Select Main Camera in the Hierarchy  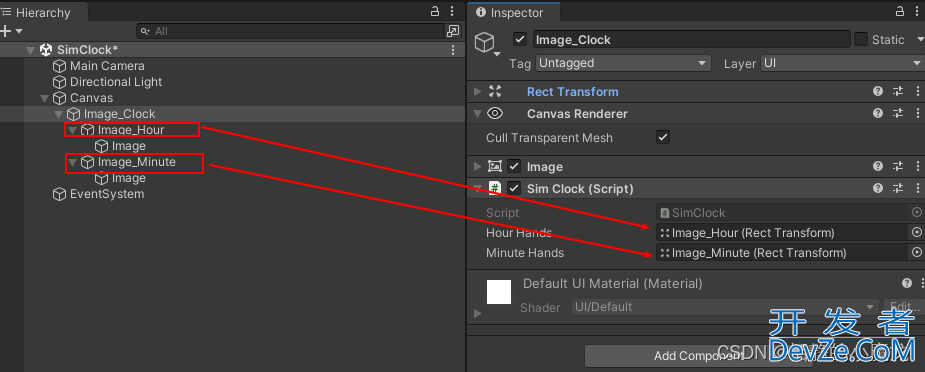(x=107, y=66)
